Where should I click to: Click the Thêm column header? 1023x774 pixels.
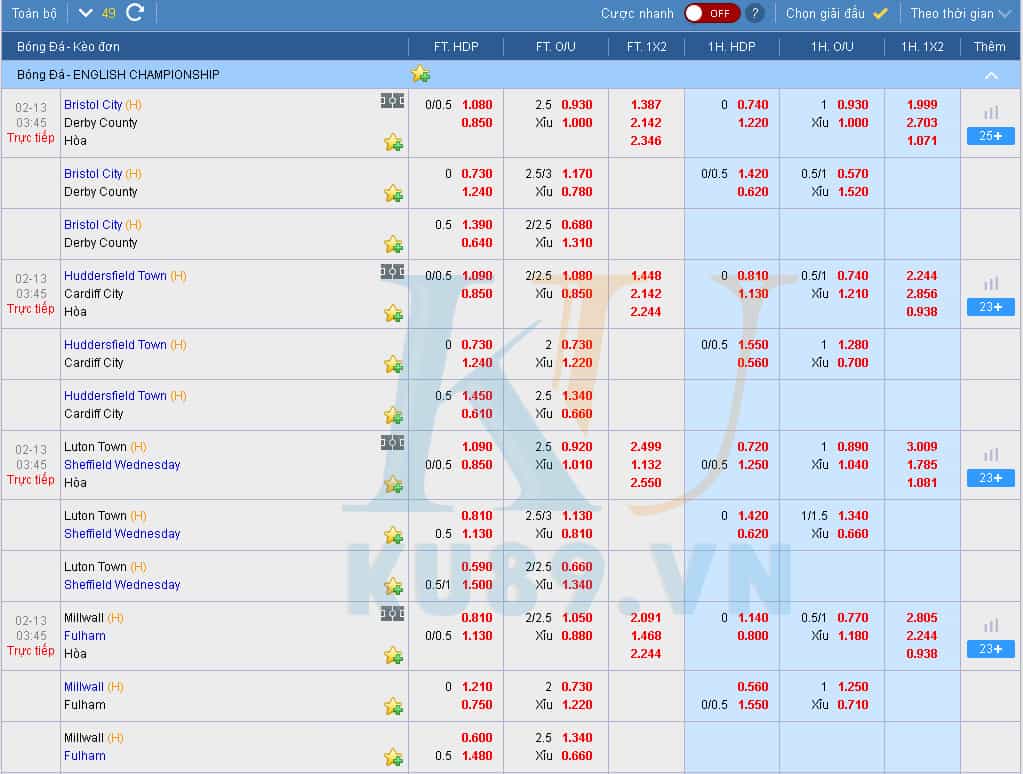(x=989, y=46)
